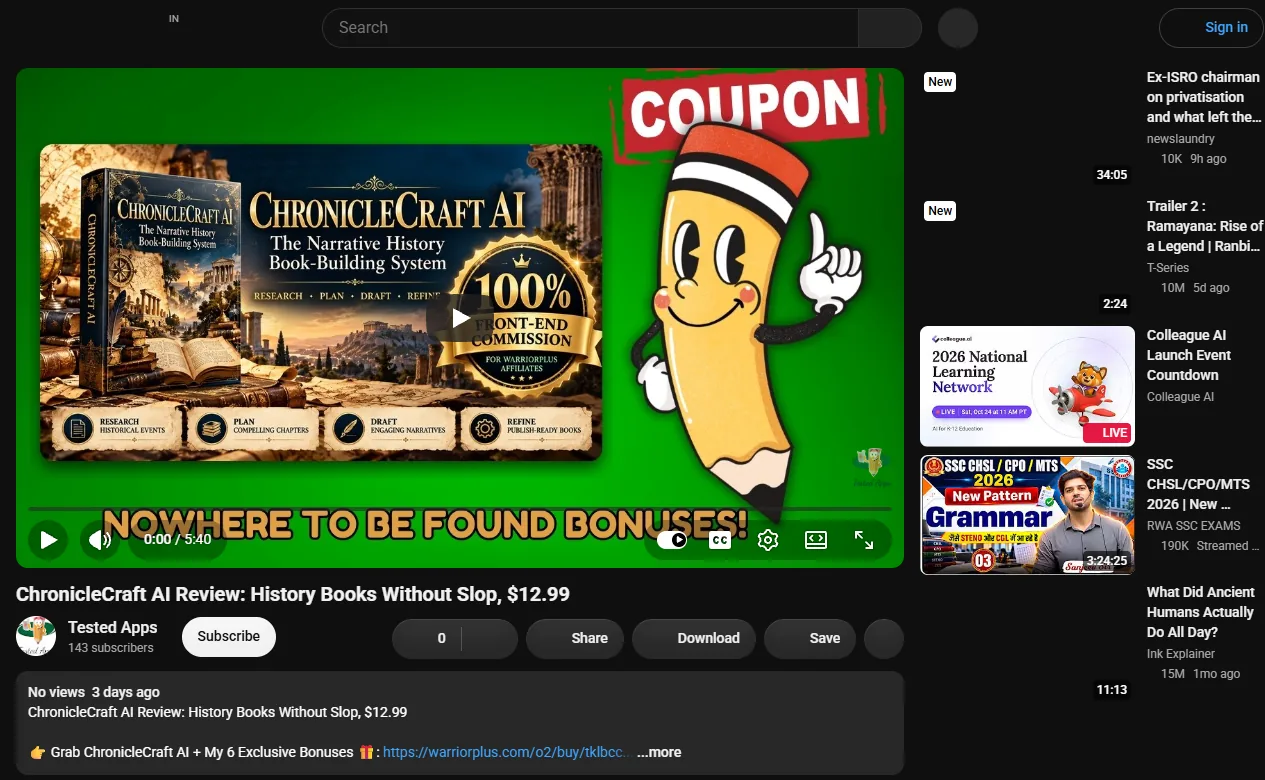Open the warriorplus.com link in description
1265x780 pixels.
[507, 752]
